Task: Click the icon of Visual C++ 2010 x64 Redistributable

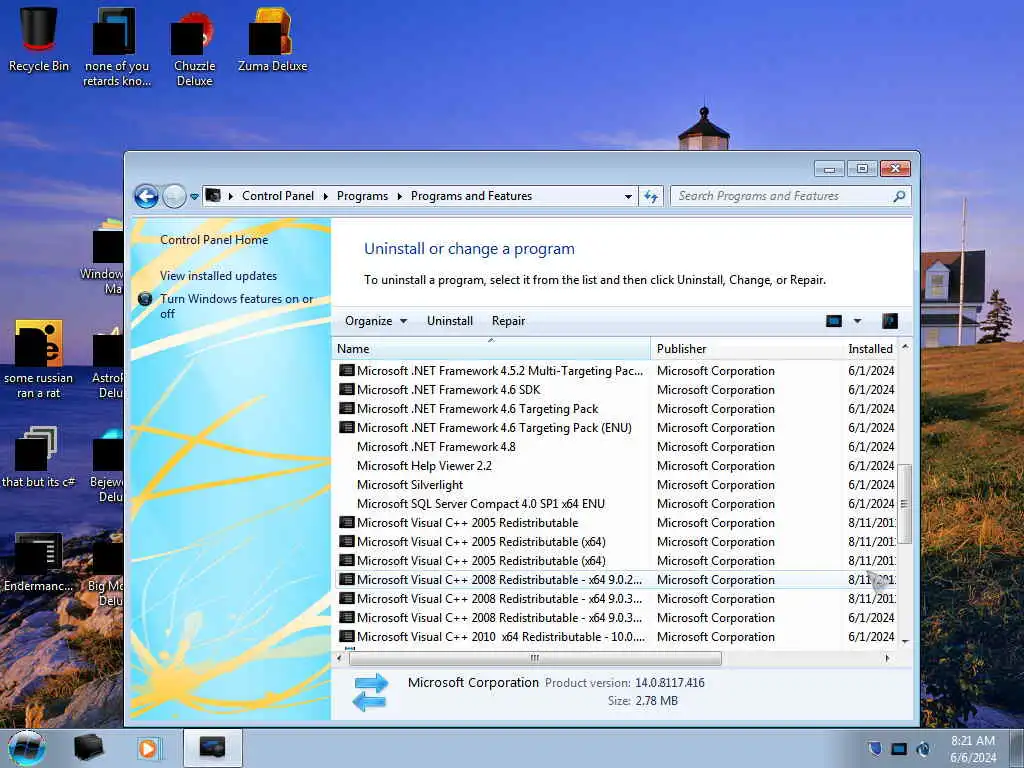Action: point(347,636)
